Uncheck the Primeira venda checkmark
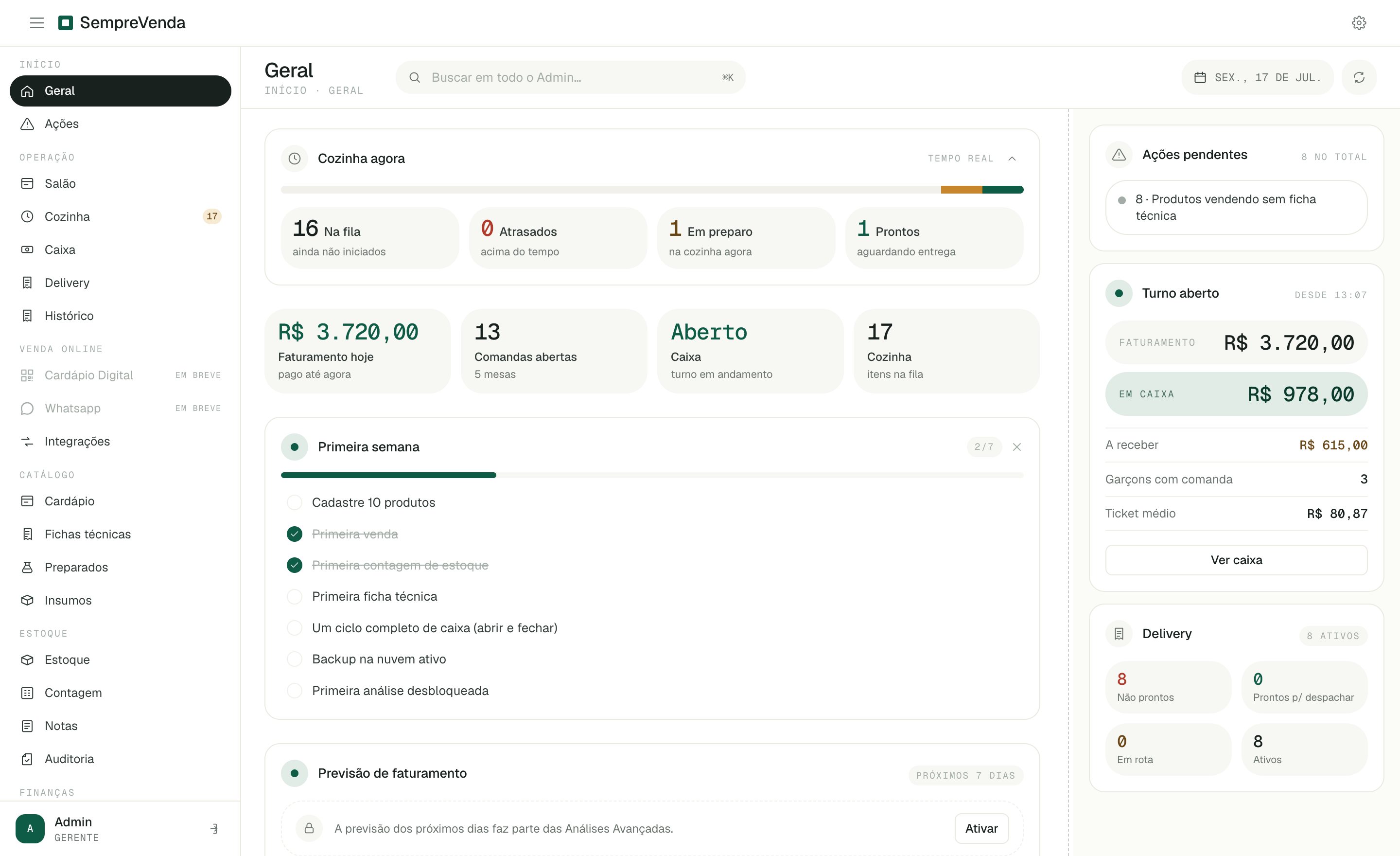Image resolution: width=1400 pixels, height=856 pixels. pyautogui.click(x=294, y=534)
